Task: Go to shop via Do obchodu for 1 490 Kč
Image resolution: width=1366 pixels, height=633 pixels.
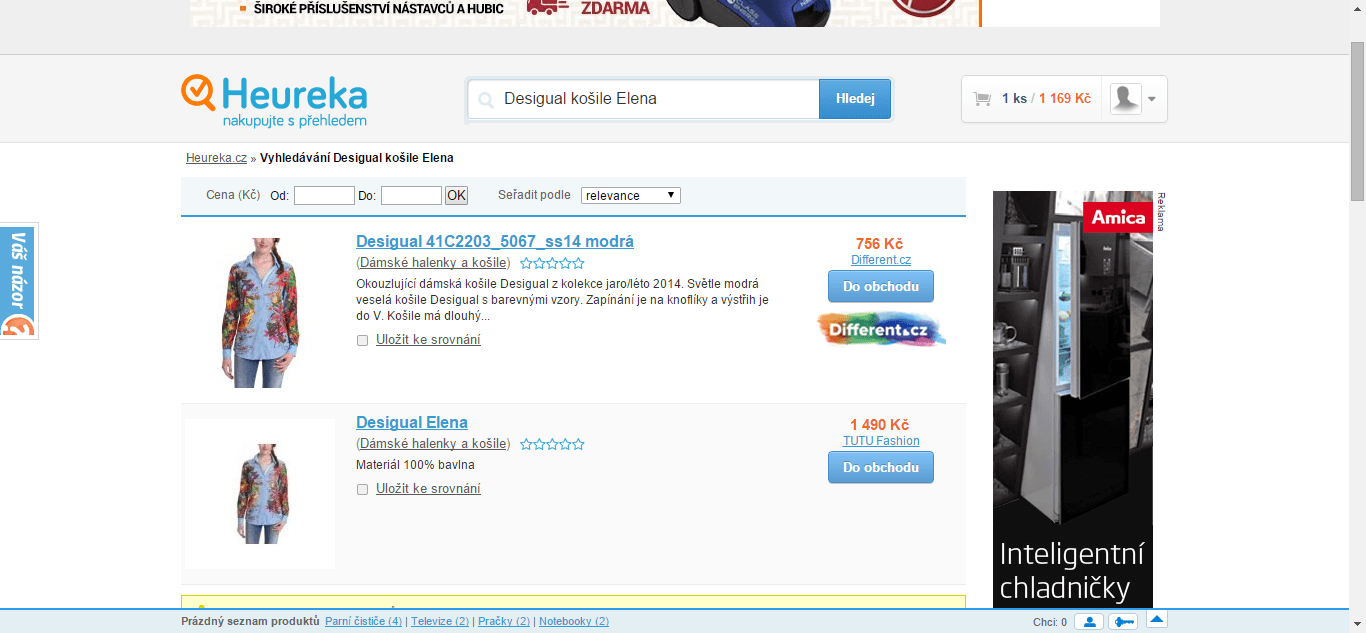Action: pos(881,467)
